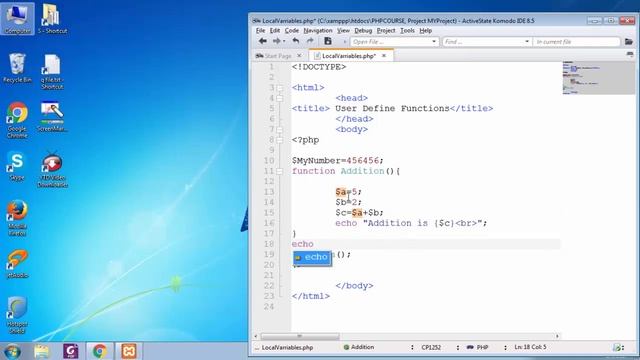Click the Save file icon

[x=328, y=41]
